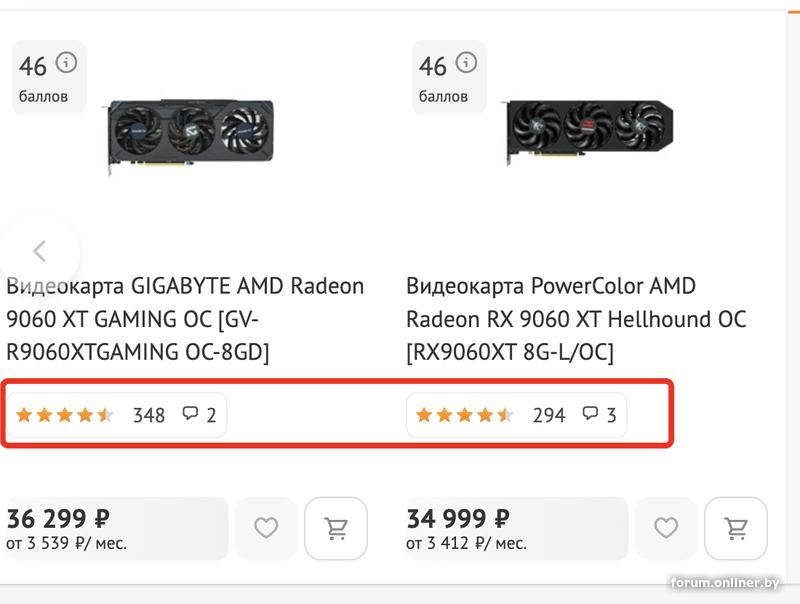Add PowerColor card to favorites with heart
The width and height of the screenshot is (800, 604).
(x=666, y=528)
